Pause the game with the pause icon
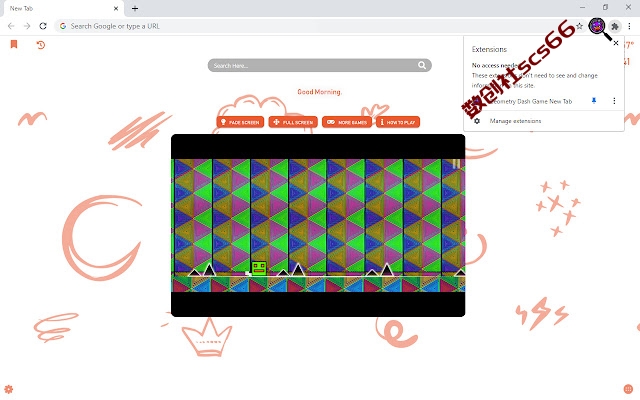 (456, 164)
